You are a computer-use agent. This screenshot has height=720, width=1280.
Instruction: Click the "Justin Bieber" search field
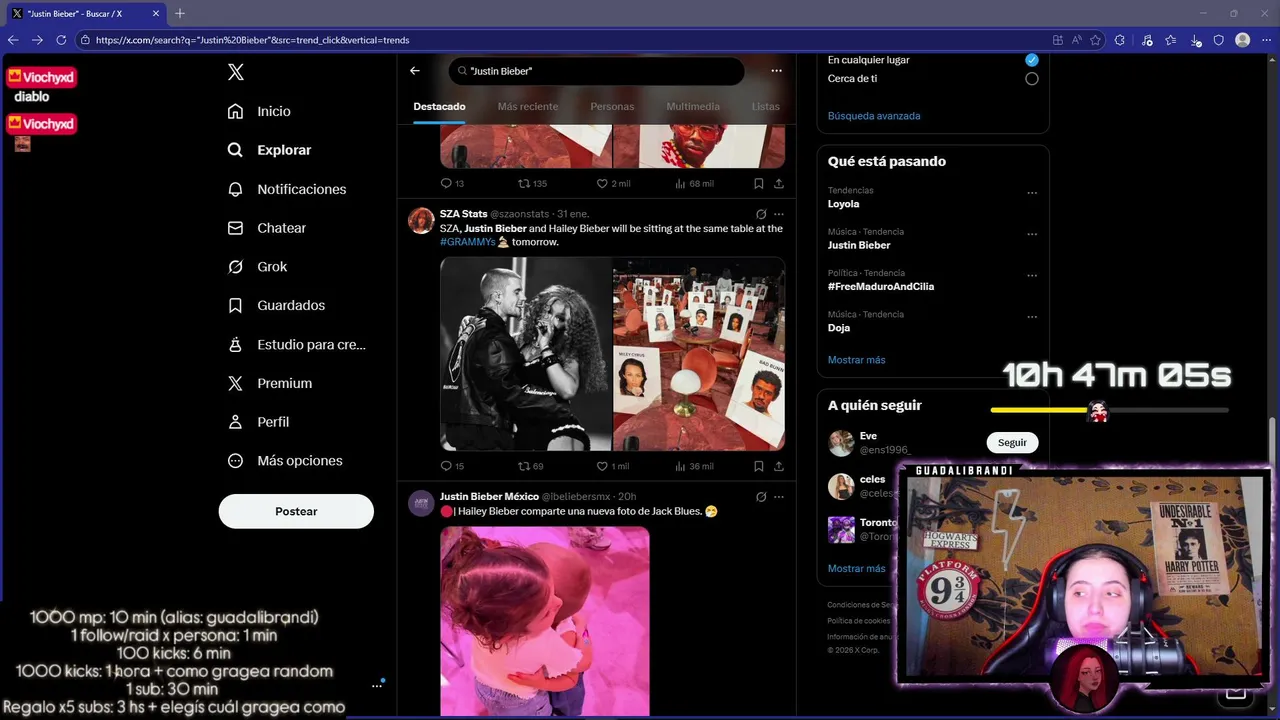pos(596,71)
